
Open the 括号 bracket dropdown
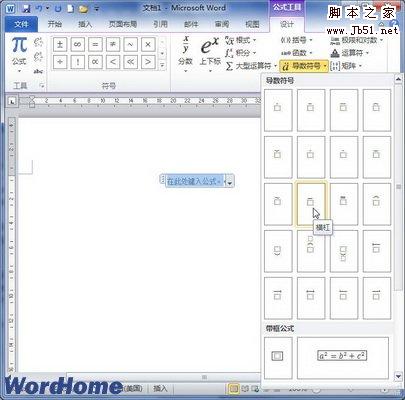pyautogui.click(x=297, y=41)
